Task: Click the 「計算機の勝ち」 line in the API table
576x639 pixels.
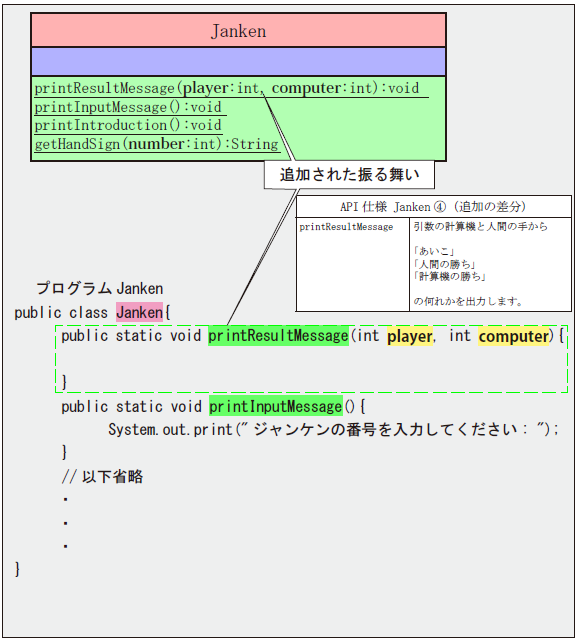Action: [x=449, y=277]
